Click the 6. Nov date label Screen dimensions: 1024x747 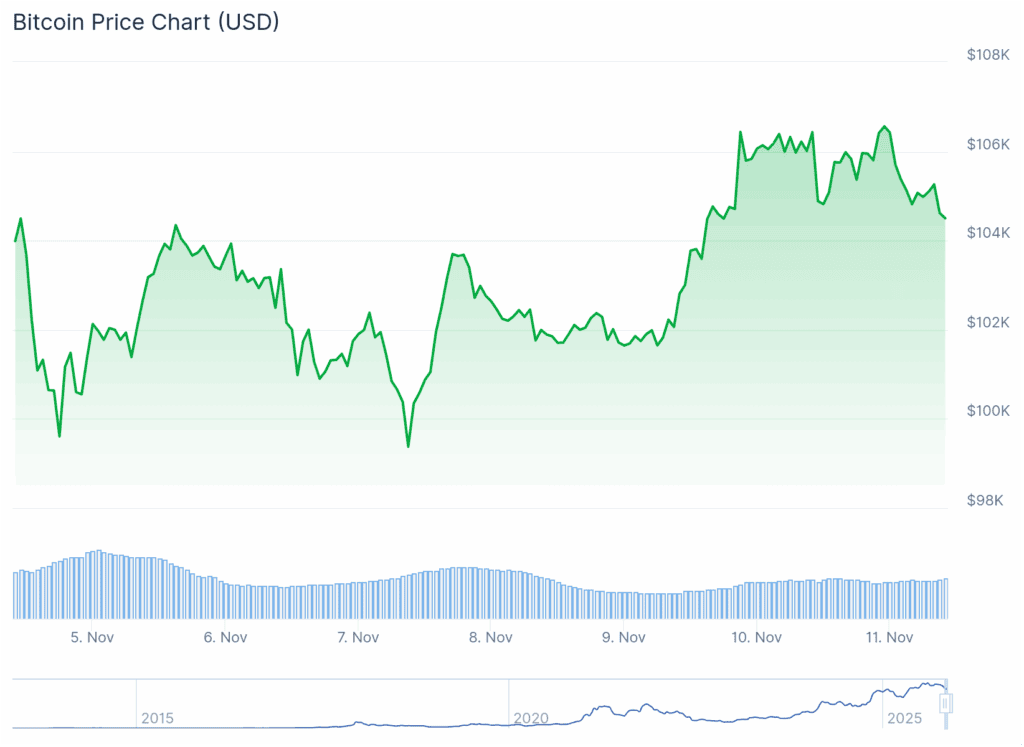(225, 637)
